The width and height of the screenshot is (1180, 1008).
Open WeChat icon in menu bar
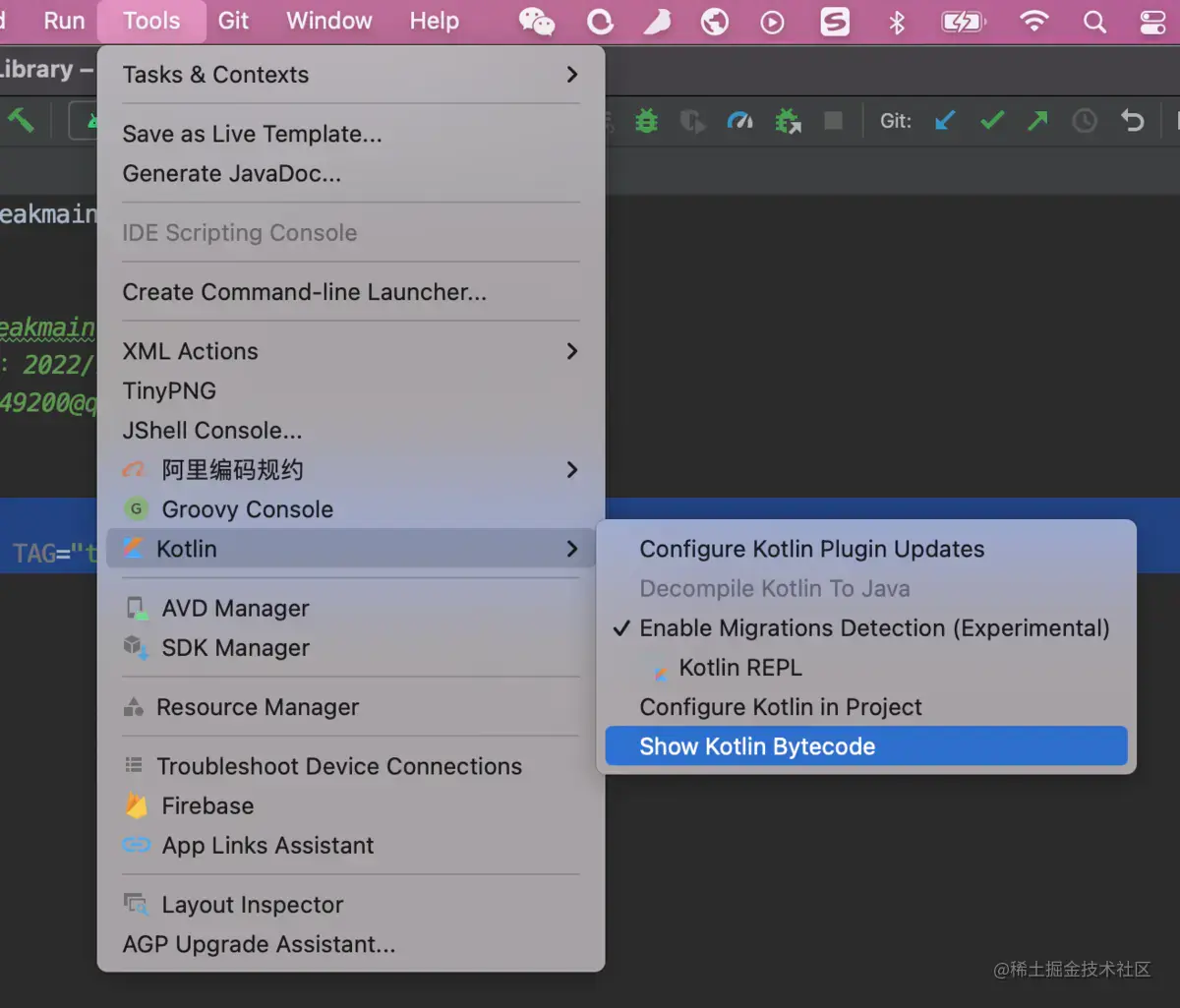pyautogui.click(x=536, y=21)
